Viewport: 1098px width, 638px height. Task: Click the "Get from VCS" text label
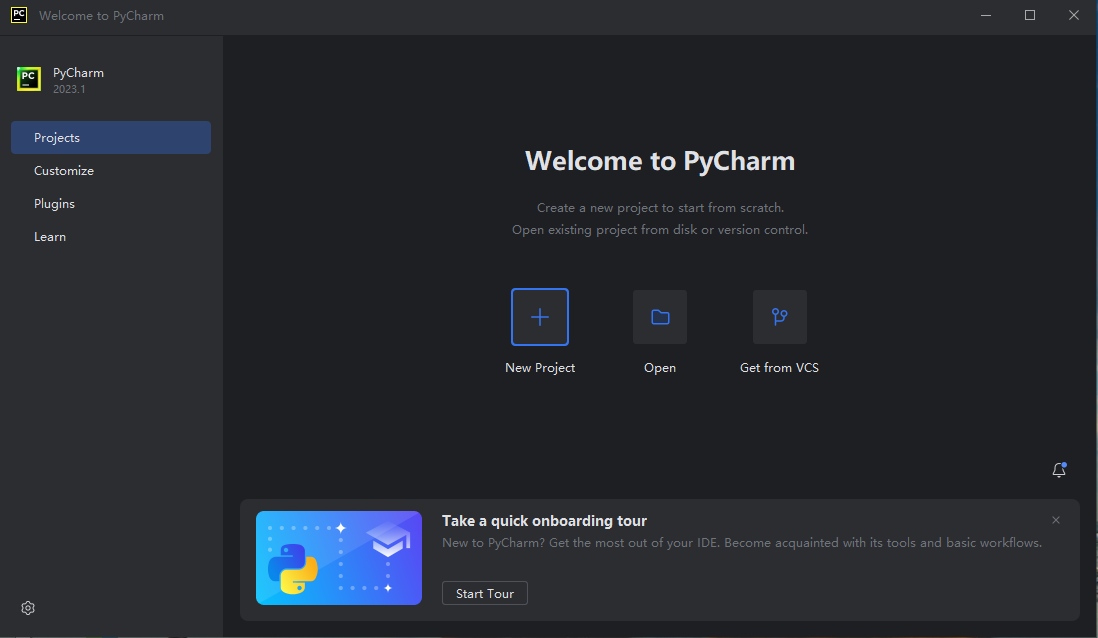point(779,368)
